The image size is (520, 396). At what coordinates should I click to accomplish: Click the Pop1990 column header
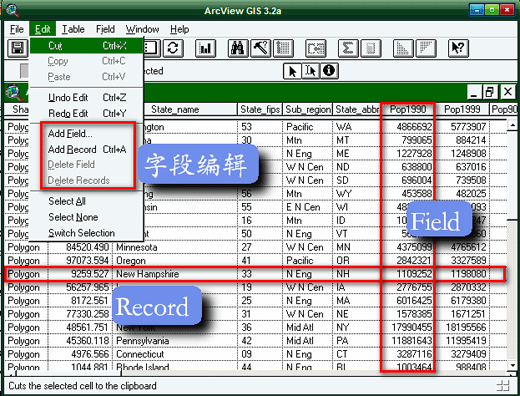click(x=408, y=109)
